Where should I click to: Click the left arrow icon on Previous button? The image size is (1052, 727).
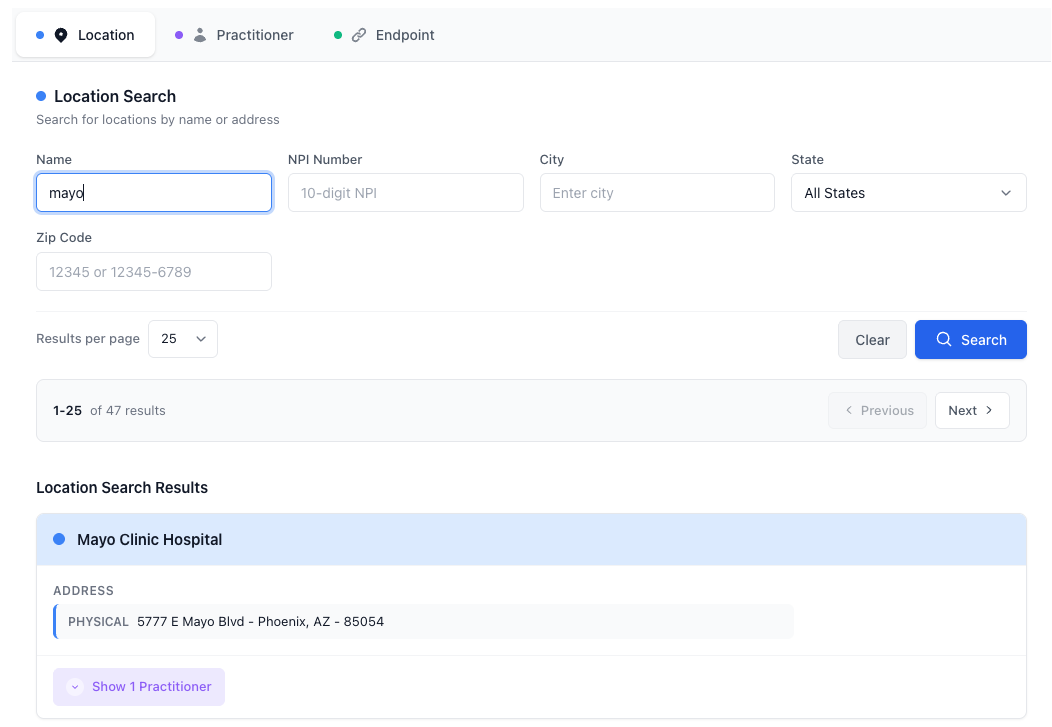849,410
